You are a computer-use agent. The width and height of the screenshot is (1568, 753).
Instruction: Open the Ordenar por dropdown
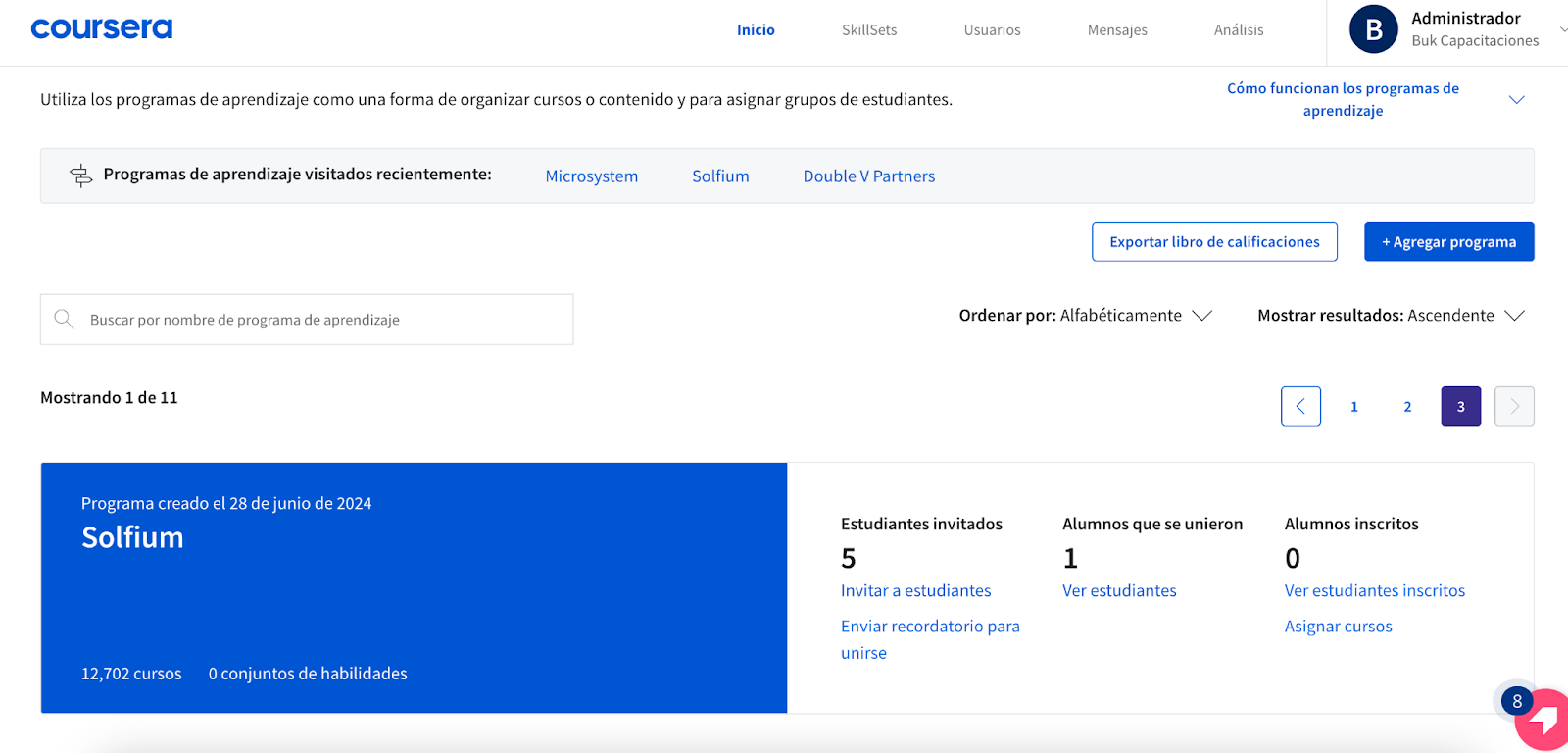[1086, 316]
